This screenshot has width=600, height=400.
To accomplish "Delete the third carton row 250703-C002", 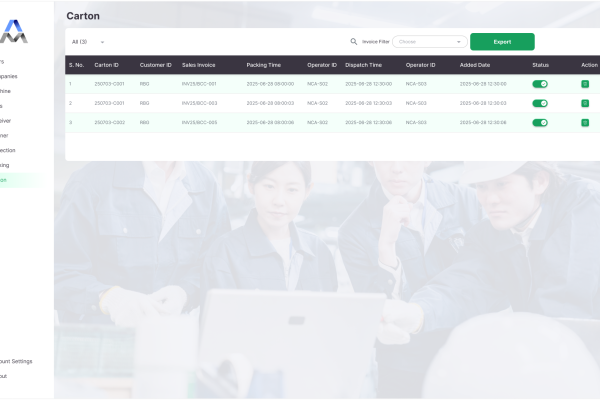I will [585, 123].
